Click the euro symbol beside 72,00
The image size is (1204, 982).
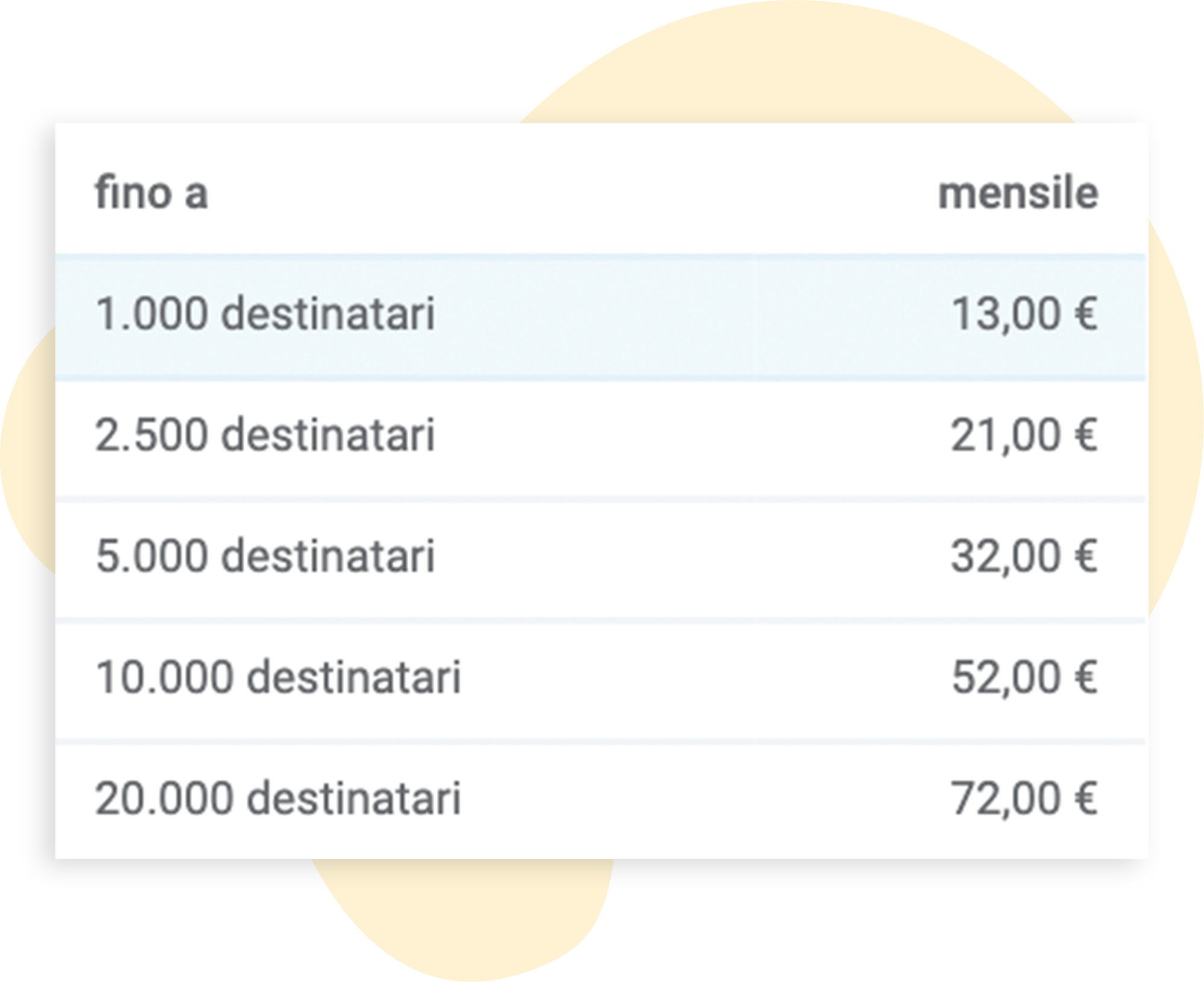[1086, 798]
